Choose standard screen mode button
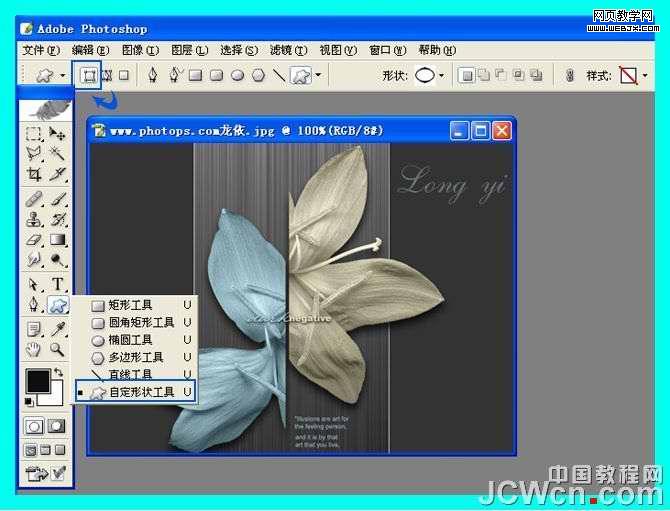The width and height of the screenshot is (670, 511). 31,450
